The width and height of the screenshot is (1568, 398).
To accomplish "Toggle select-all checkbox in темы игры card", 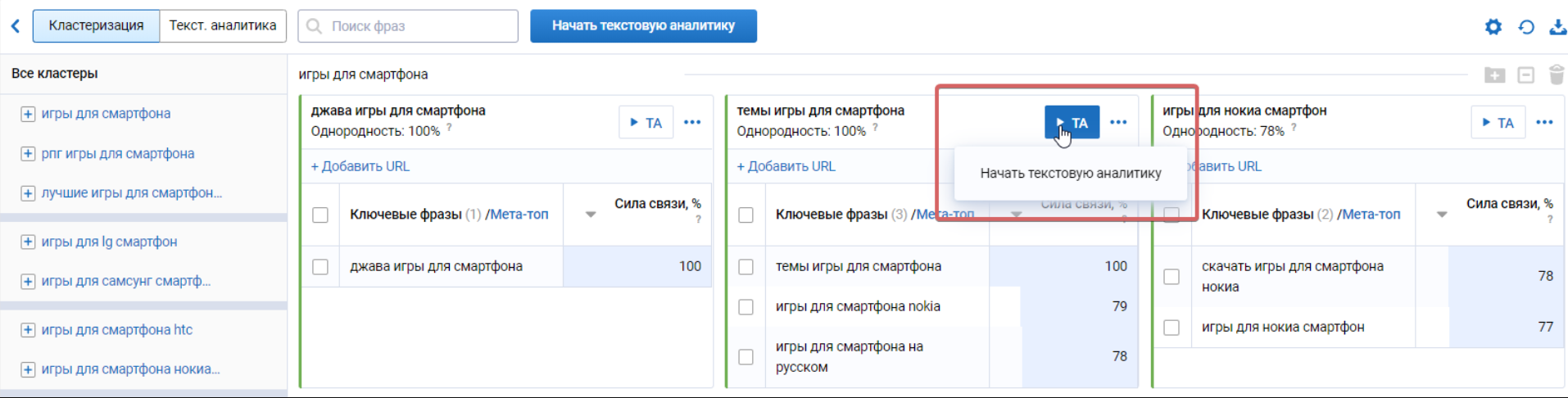I will (x=746, y=215).
